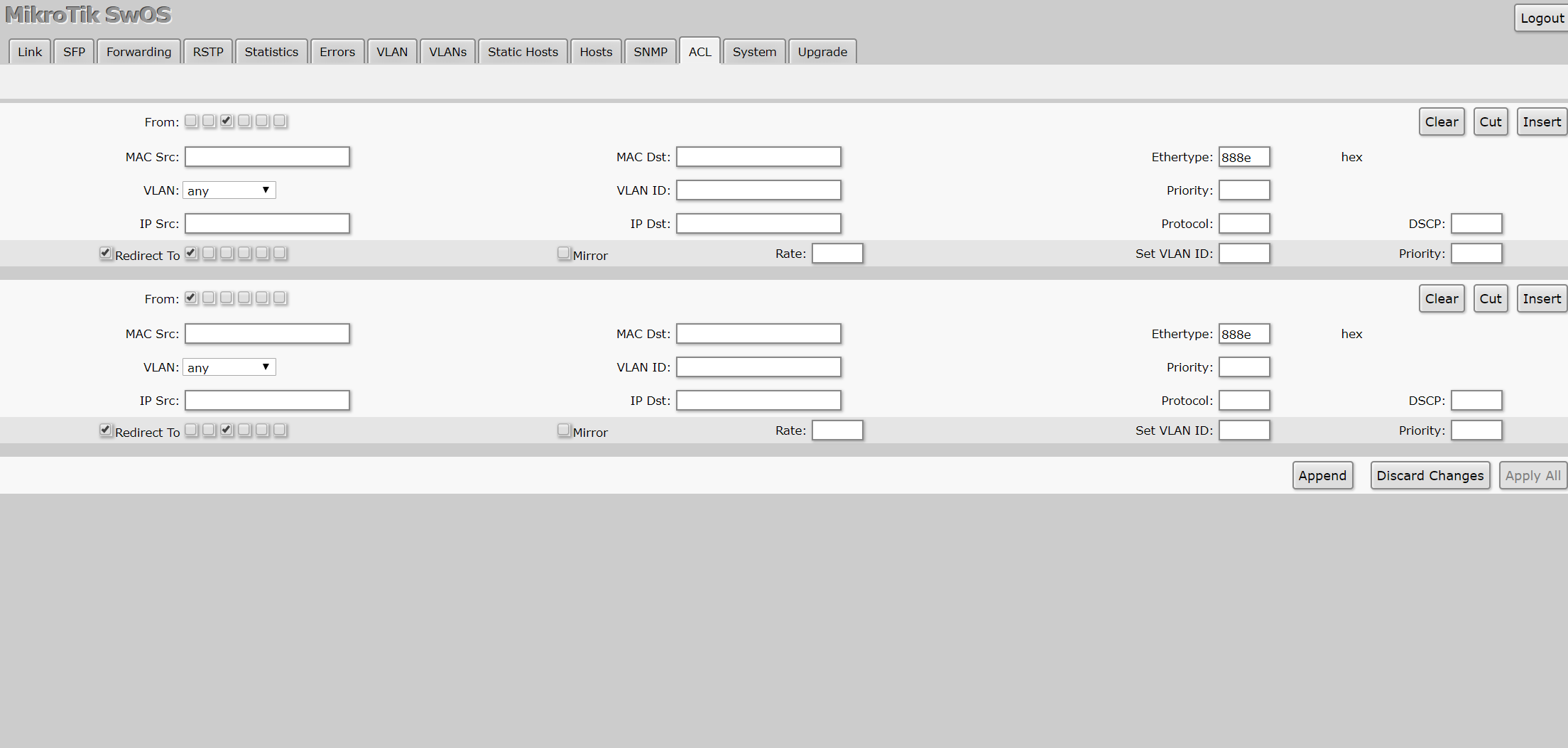Open the System tab
1568x748 pixels.
click(755, 52)
